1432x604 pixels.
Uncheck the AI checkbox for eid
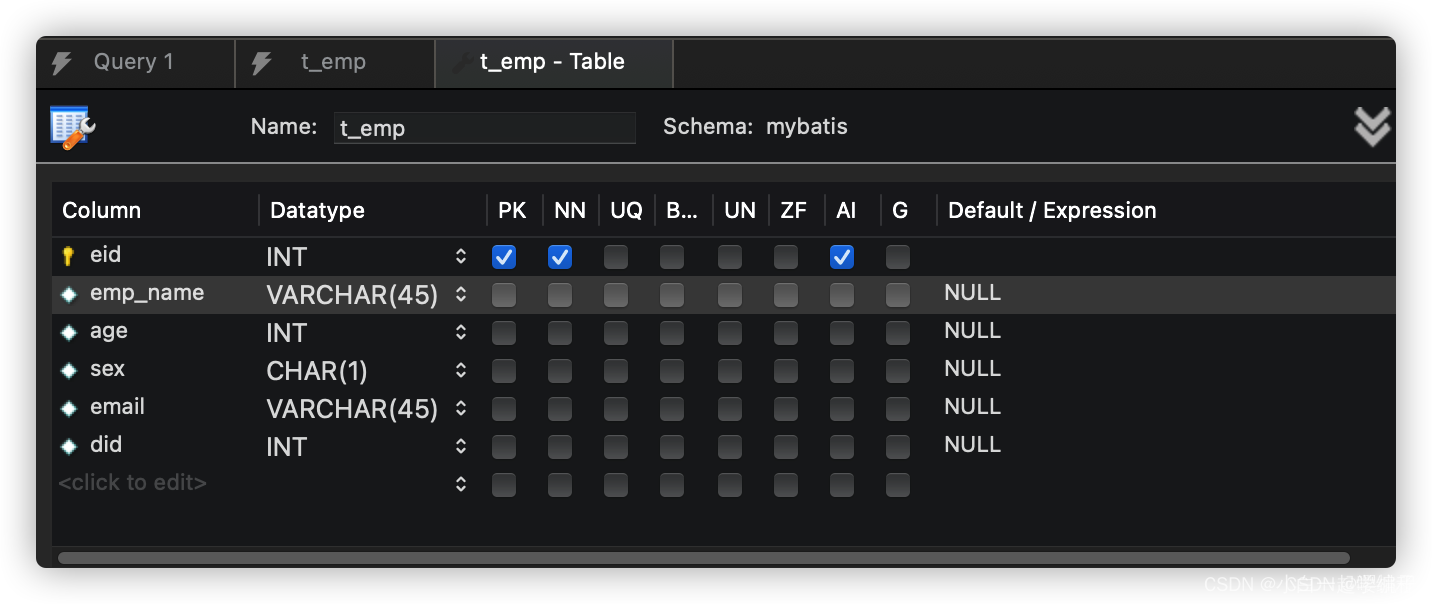point(842,257)
